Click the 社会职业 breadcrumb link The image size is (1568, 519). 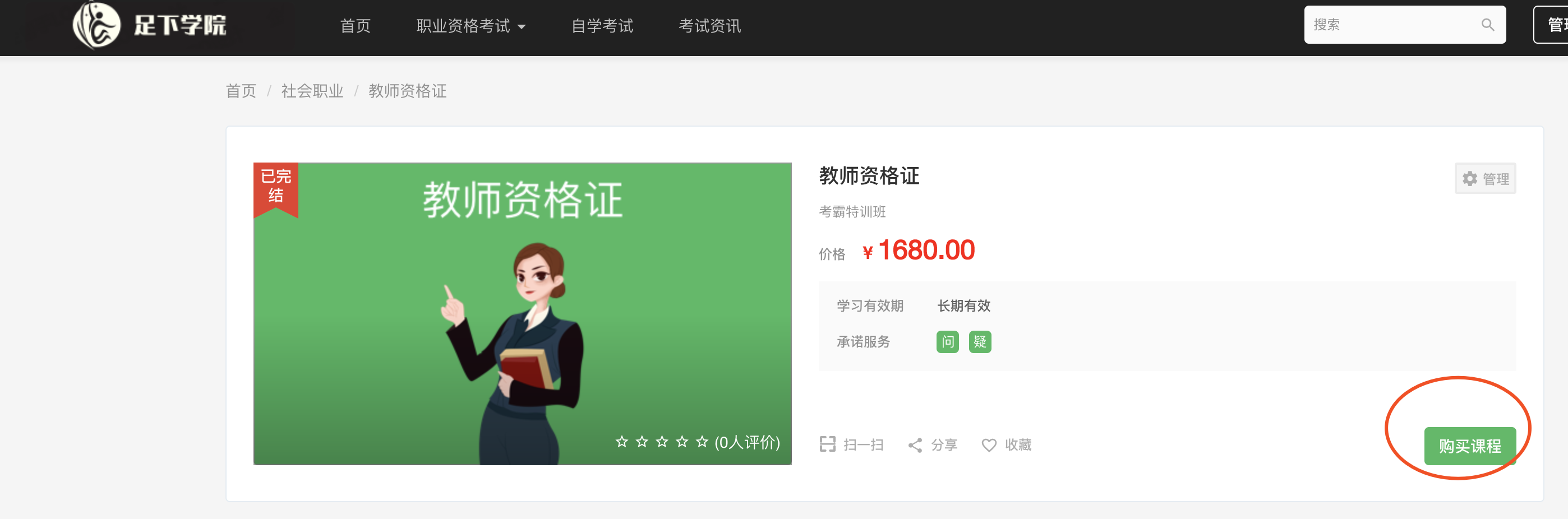[x=312, y=91]
